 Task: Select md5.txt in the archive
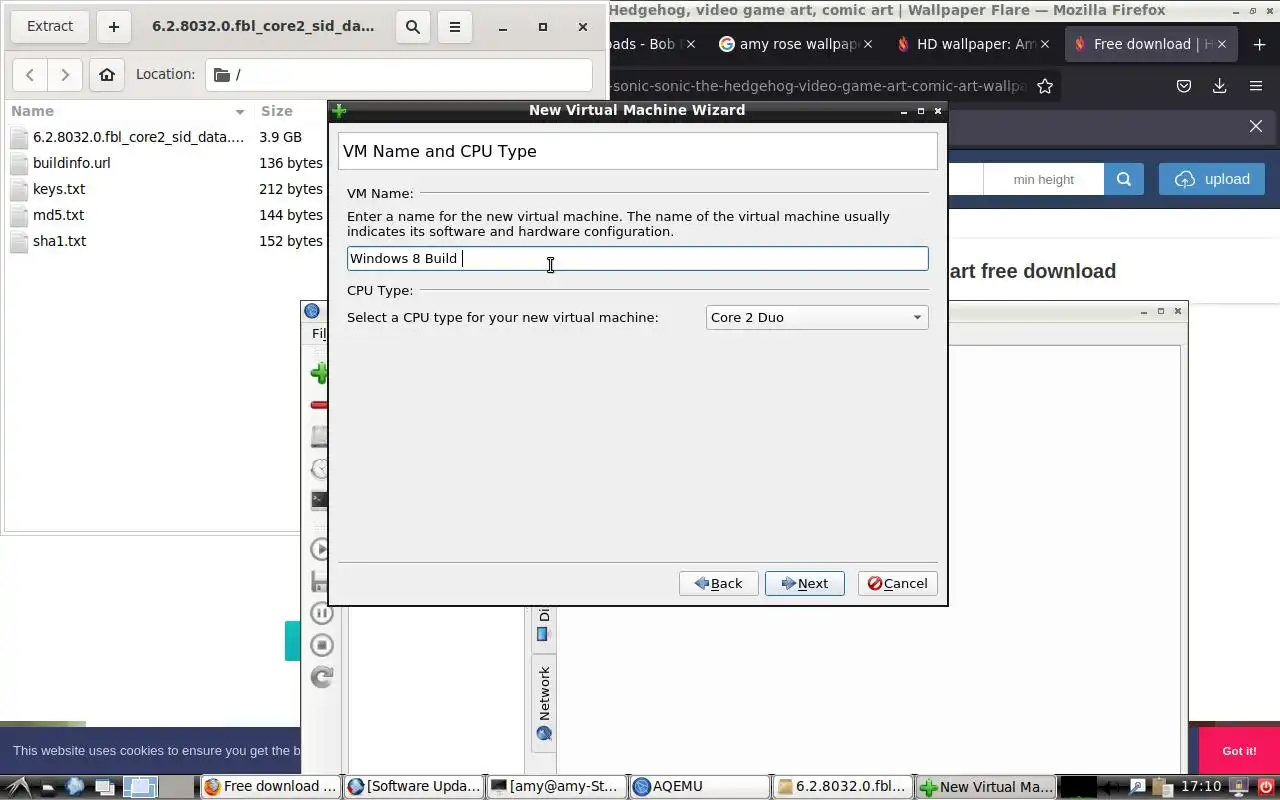click(58, 215)
